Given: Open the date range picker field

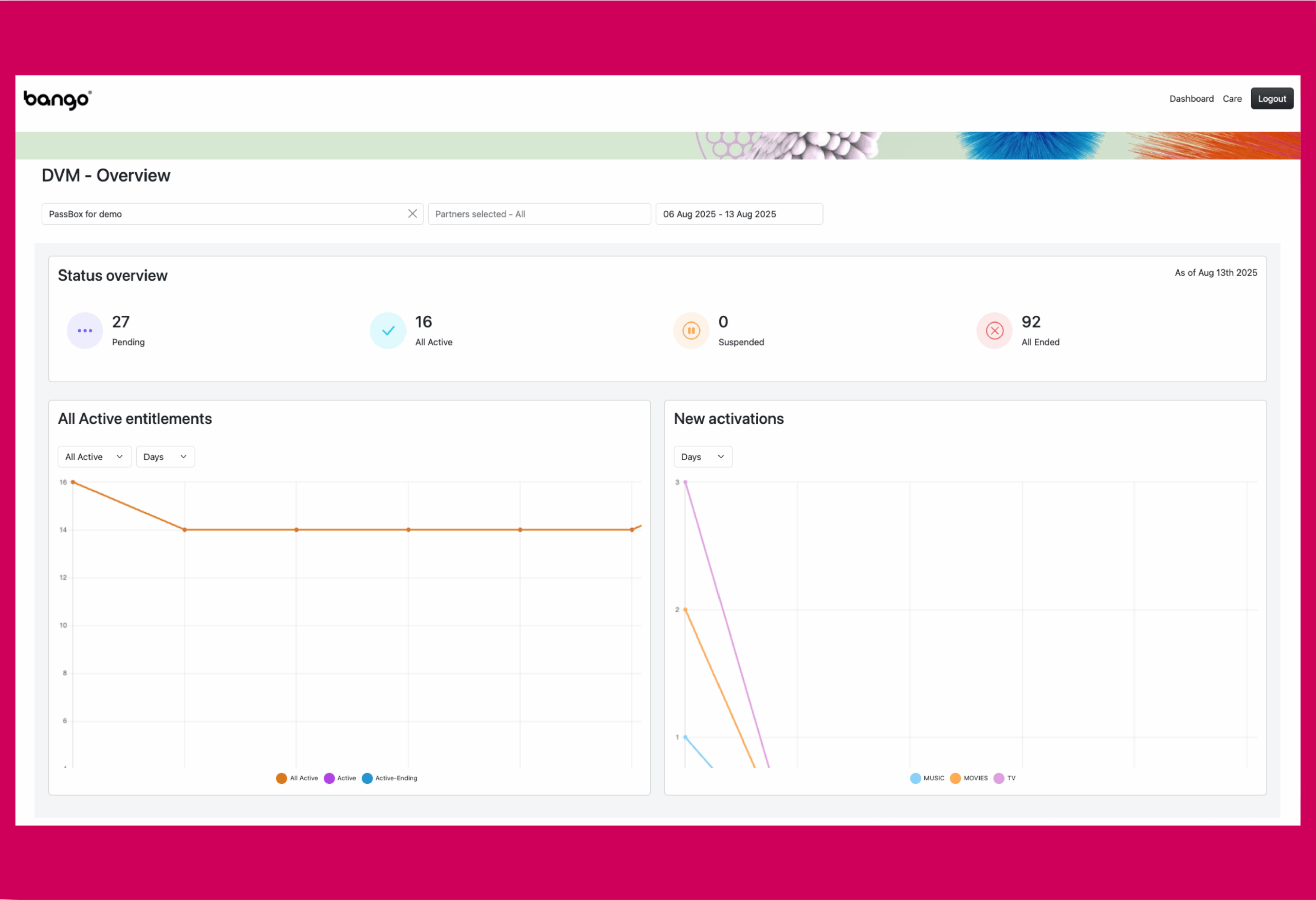Looking at the screenshot, I should 738,214.
